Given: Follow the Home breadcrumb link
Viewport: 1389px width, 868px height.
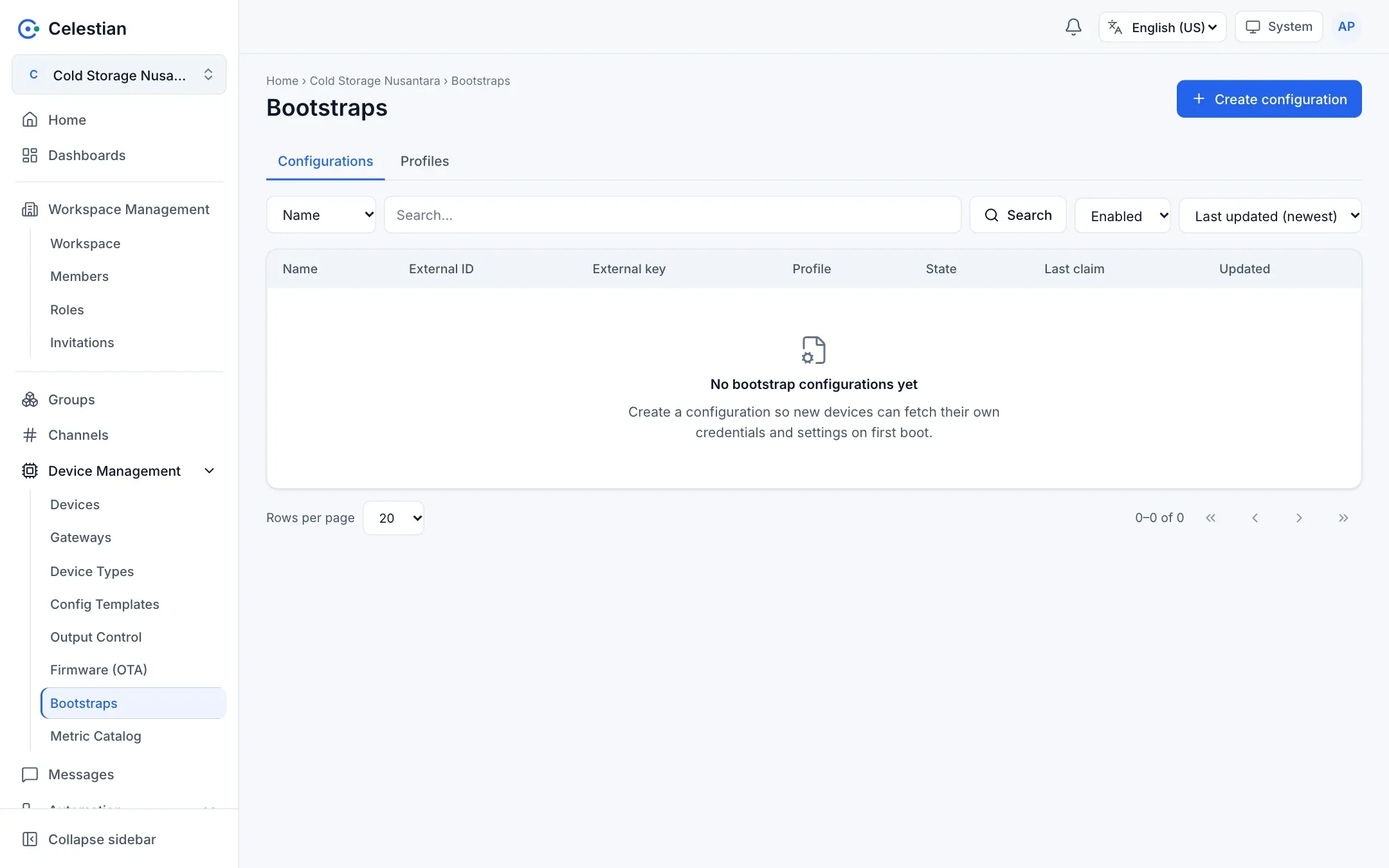Looking at the screenshot, I should [x=282, y=80].
